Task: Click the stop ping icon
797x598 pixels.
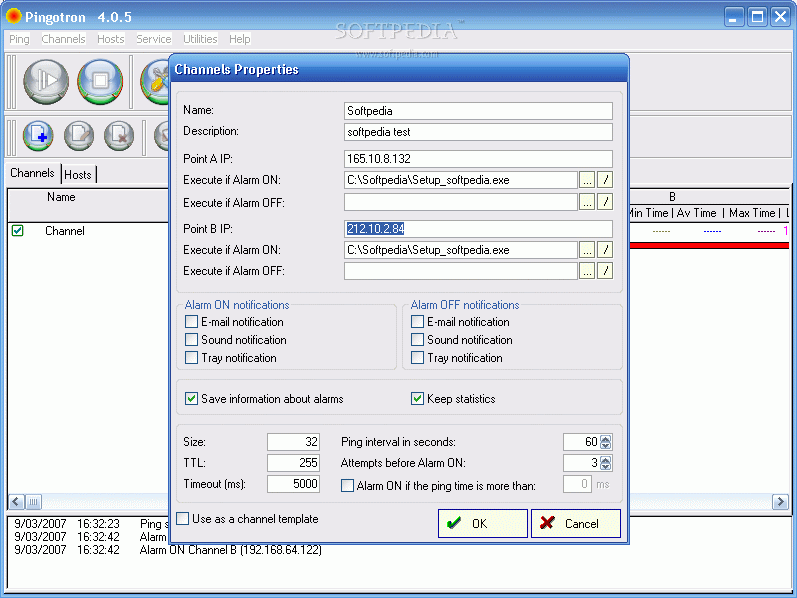Action: [100, 81]
